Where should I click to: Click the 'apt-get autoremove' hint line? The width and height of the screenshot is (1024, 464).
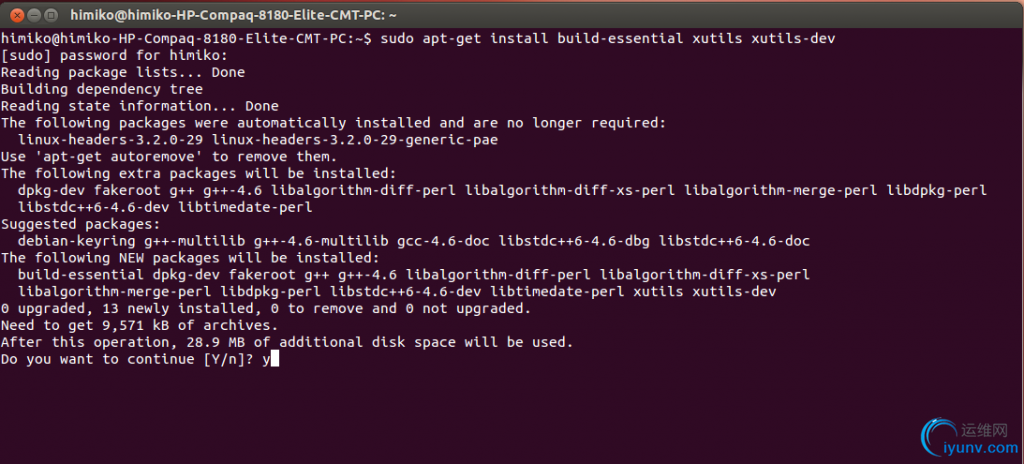(x=164, y=157)
